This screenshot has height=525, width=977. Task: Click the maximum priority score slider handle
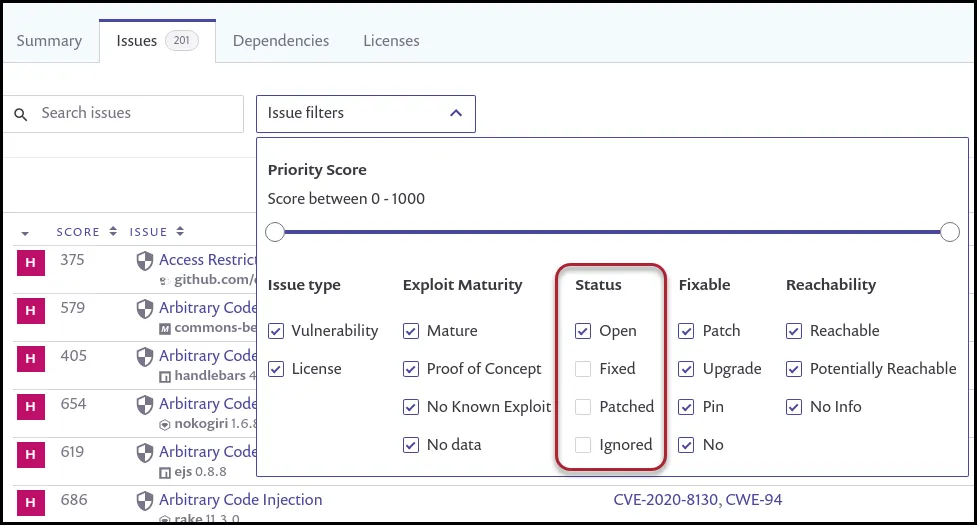point(950,232)
